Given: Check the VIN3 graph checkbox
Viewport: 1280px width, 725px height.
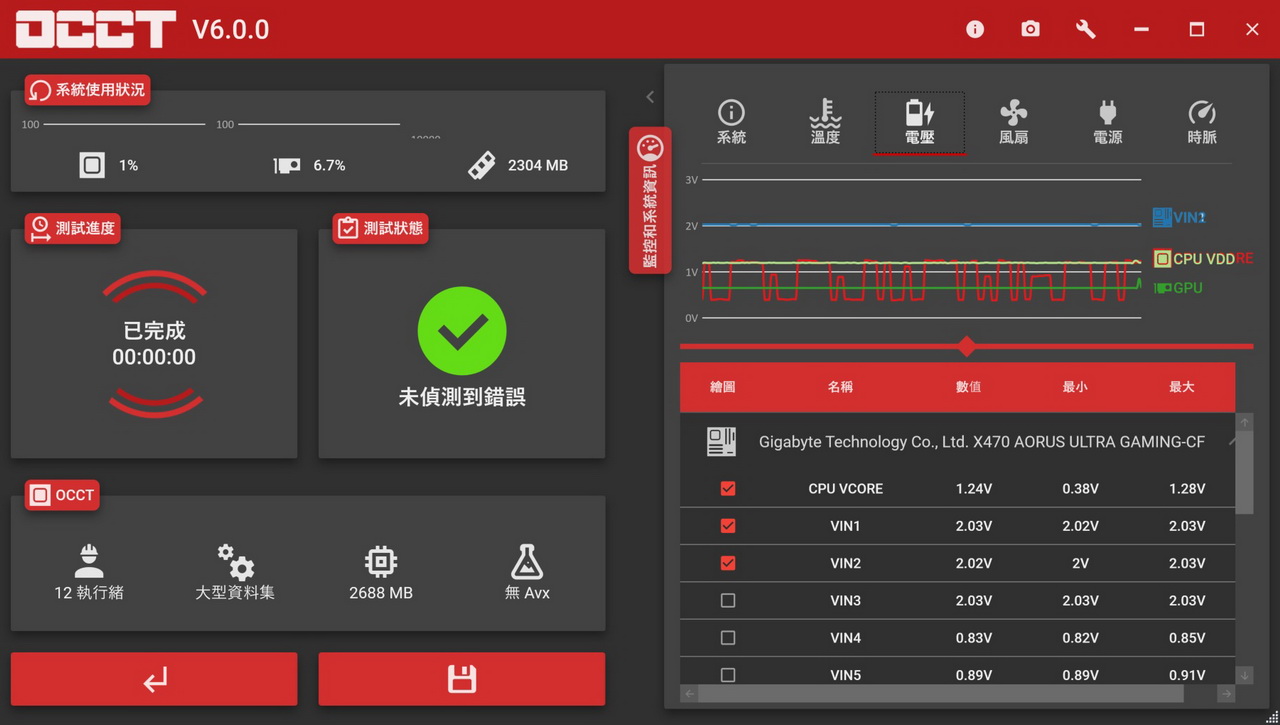Looking at the screenshot, I should click(728, 601).
